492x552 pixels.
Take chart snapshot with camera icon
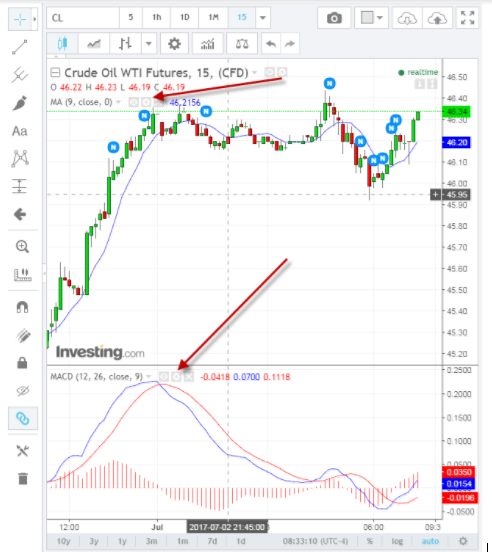coord(334,18)
